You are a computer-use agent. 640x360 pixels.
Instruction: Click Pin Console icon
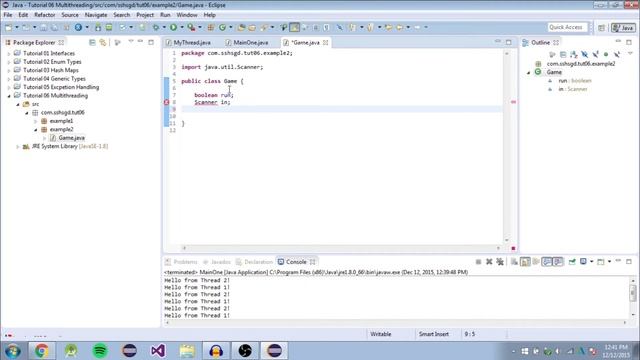pyautogui.click(x=572, y=262)
